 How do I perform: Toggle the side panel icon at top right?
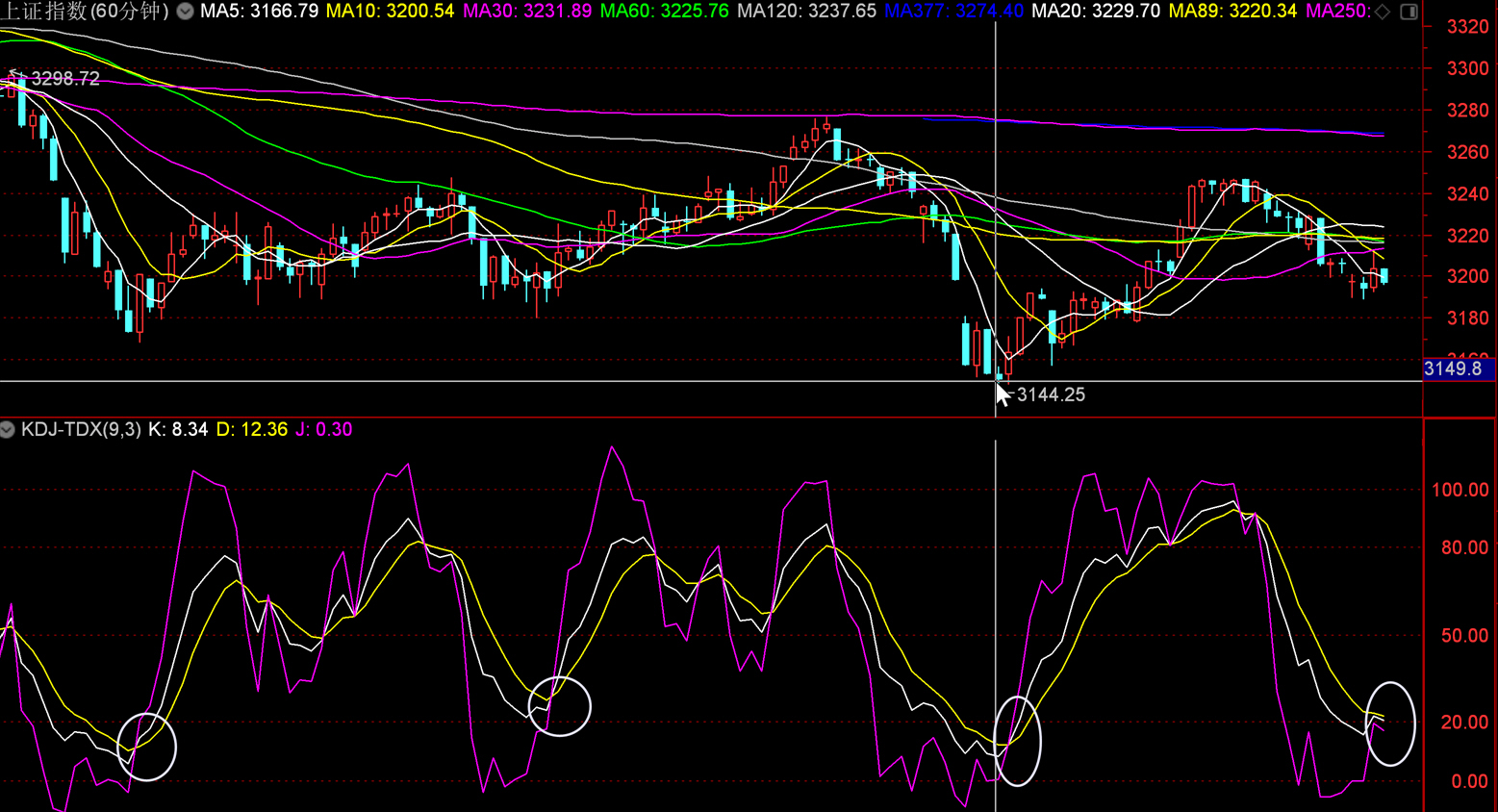click(1409, 12)
